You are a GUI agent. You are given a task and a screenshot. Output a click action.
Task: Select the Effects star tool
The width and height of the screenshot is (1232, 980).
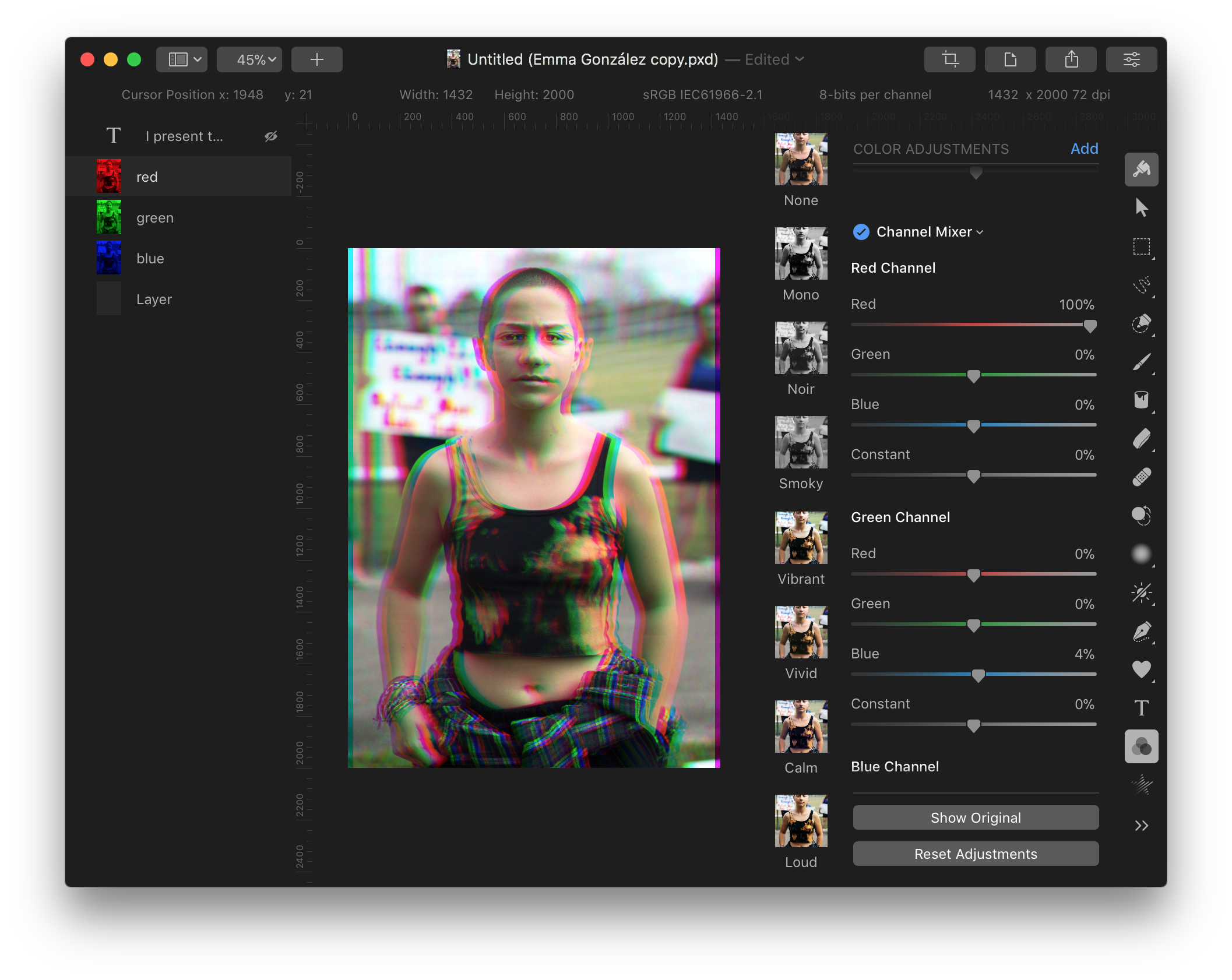(x=1141, y=785)
